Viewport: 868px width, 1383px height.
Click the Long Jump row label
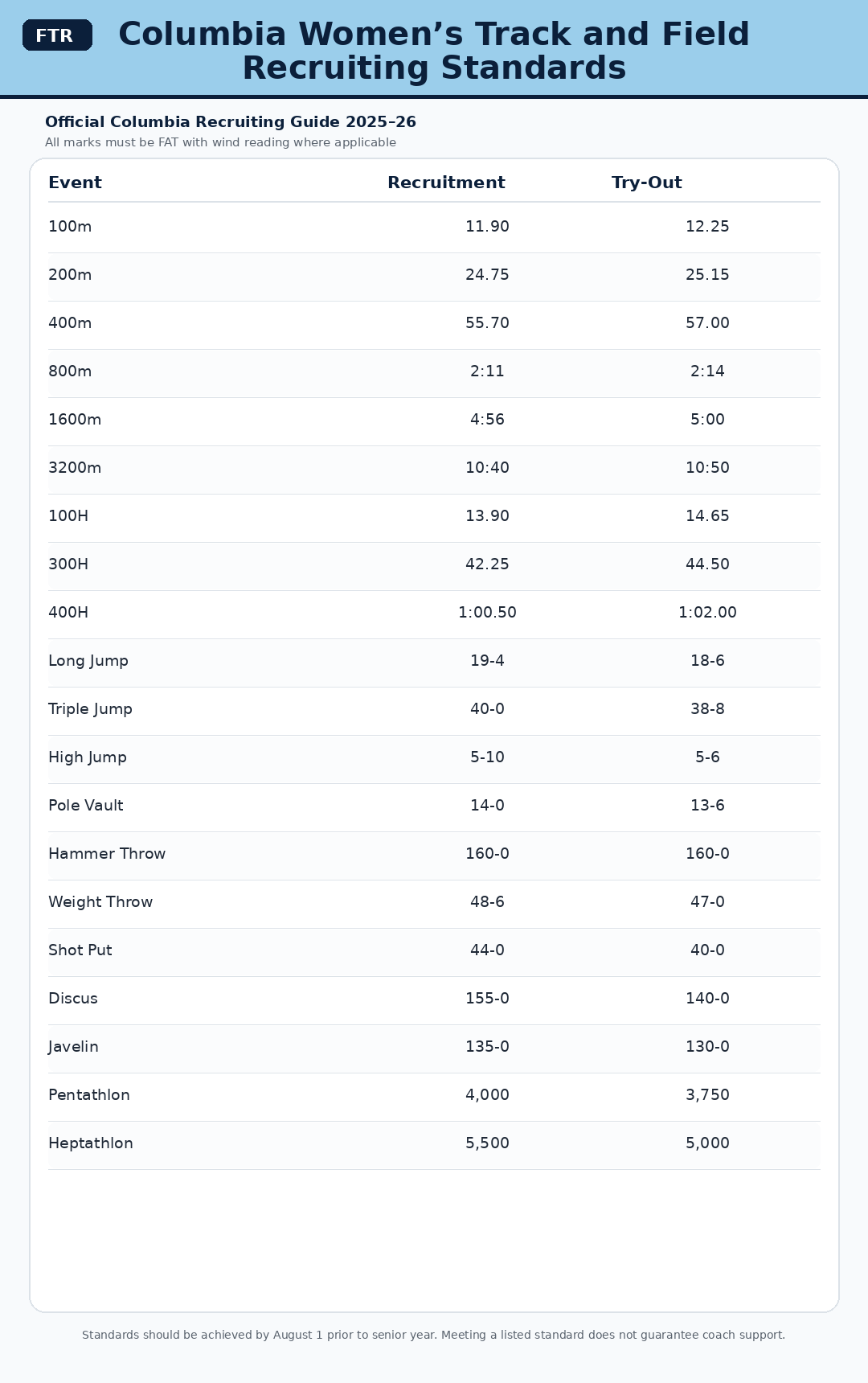point(88,661)
